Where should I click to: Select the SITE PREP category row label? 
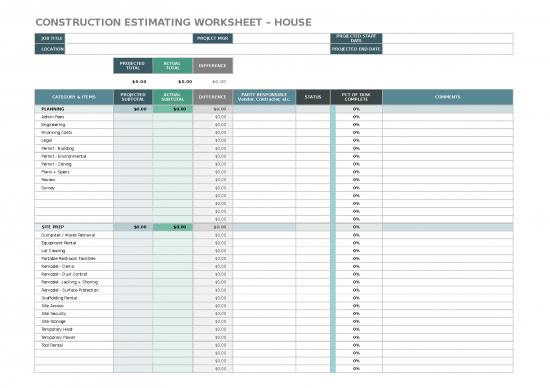[x=53, y=227]
